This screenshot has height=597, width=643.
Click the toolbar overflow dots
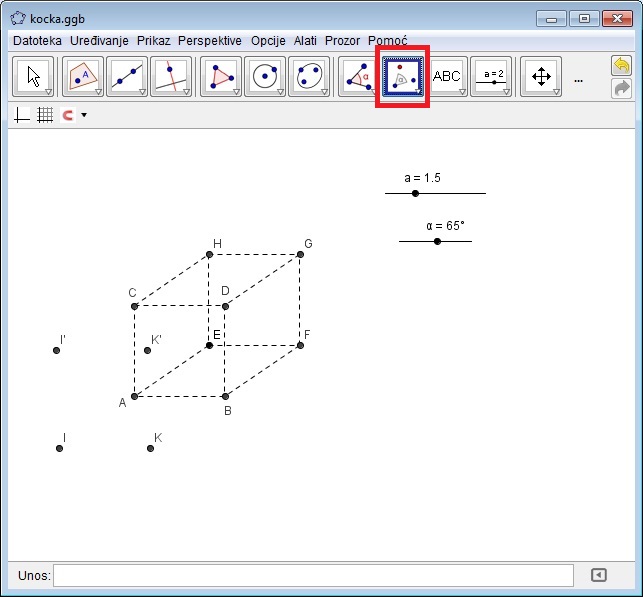579,81
